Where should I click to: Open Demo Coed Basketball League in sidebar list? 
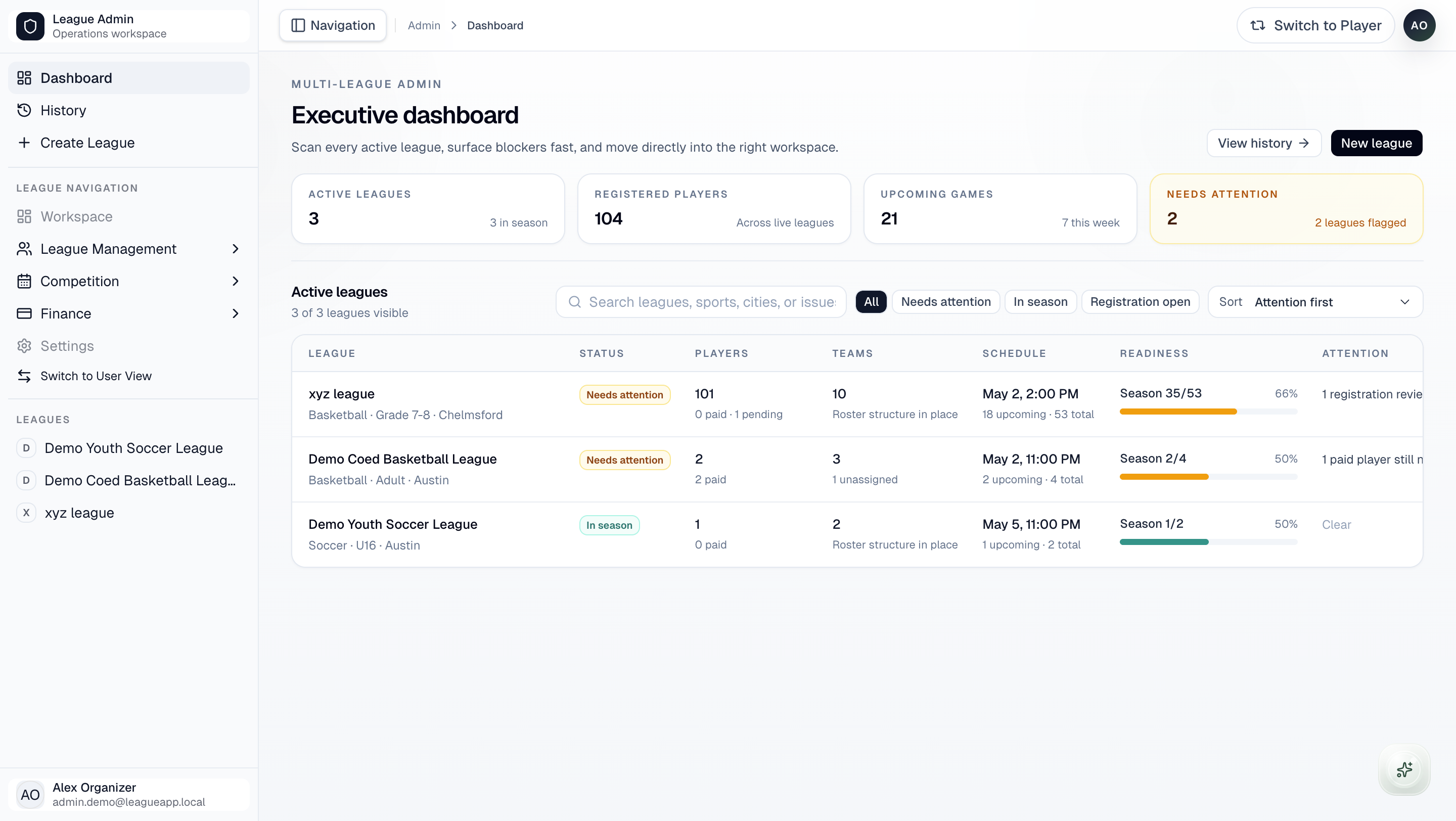(x=129, y=480)
